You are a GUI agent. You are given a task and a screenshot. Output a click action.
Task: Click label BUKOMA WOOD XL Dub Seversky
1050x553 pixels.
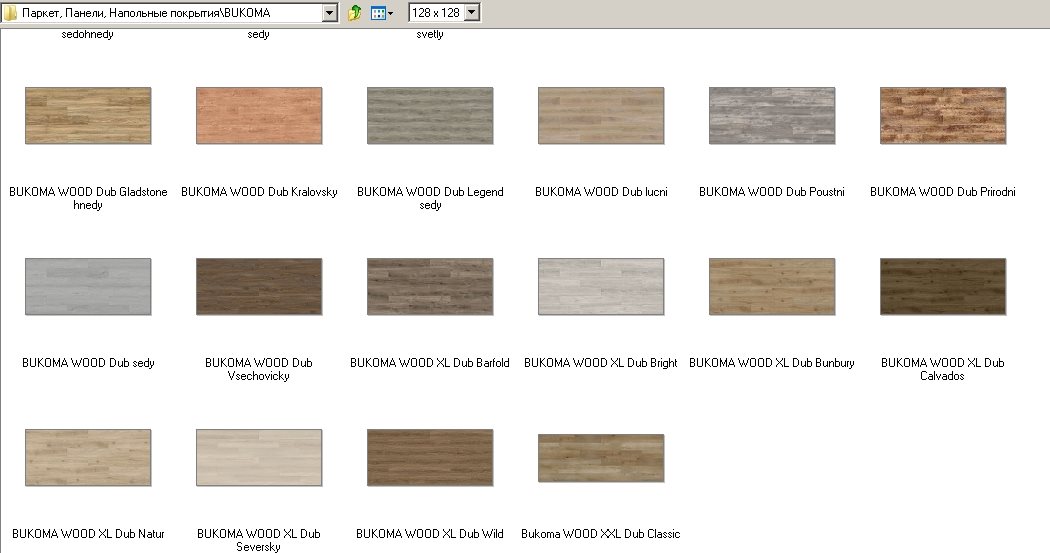[259, 540]
